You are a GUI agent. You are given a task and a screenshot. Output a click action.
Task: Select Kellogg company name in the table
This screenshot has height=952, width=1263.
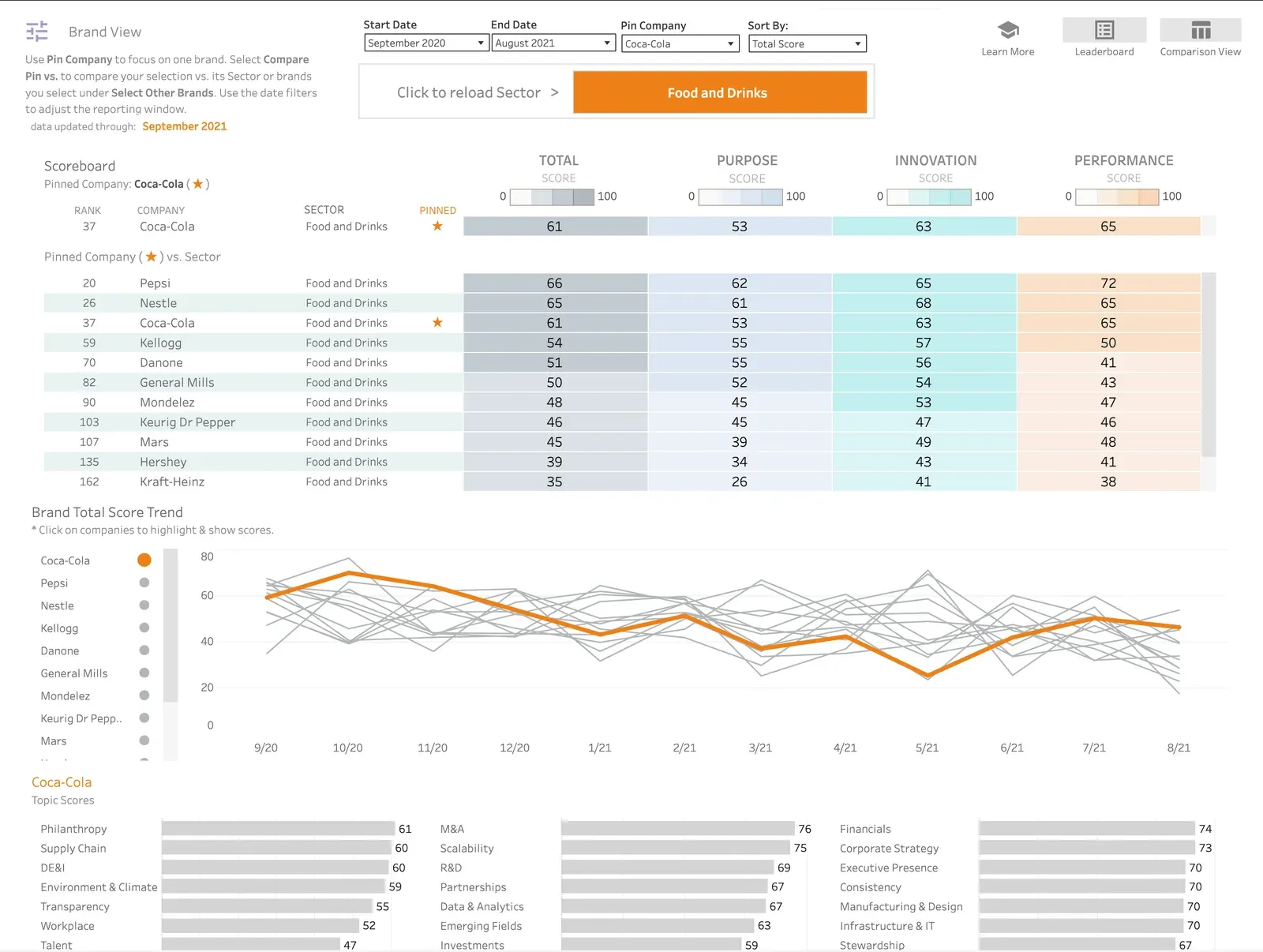point(161,343)
